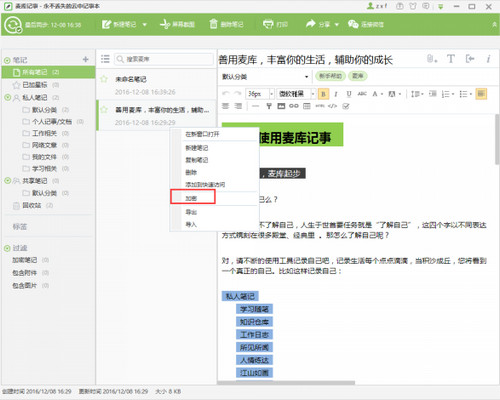Click the green download arrow in the title bar
The height and width of the screenshot is (400, 500).
441,6
